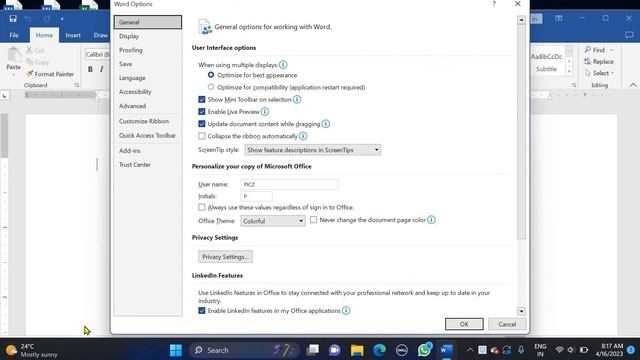The height and width of the screenshot is (360, 640).
Task: Open the Calibri font name box
Action: [97, 54]
